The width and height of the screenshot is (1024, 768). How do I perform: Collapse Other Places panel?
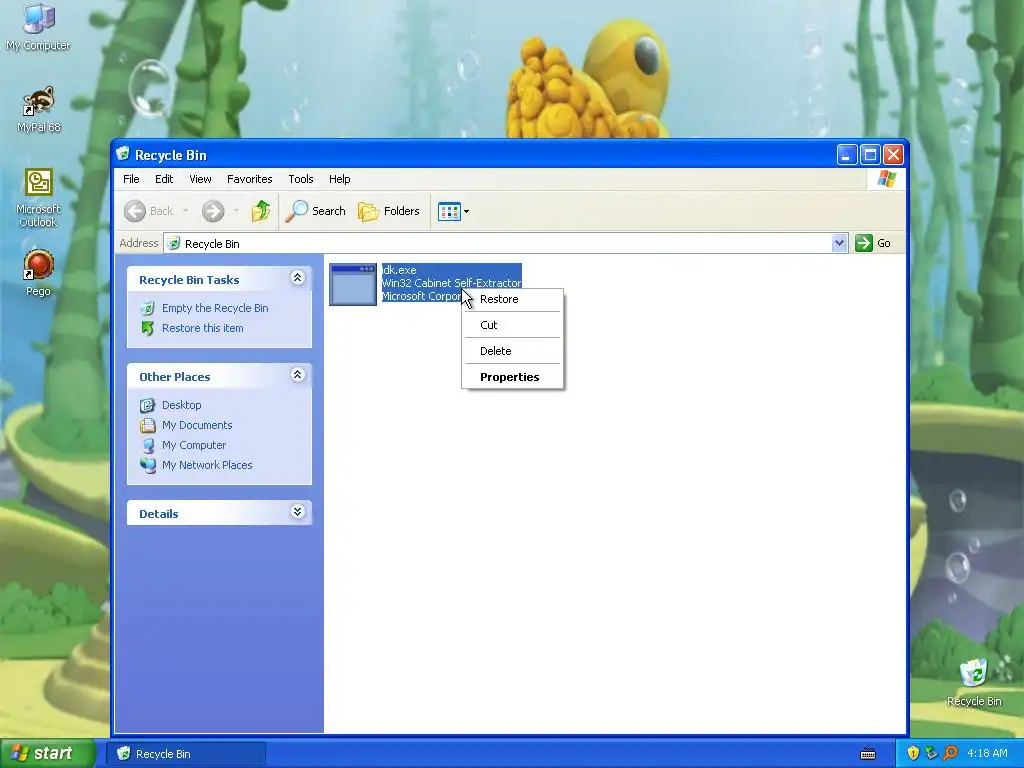(297, 375)
